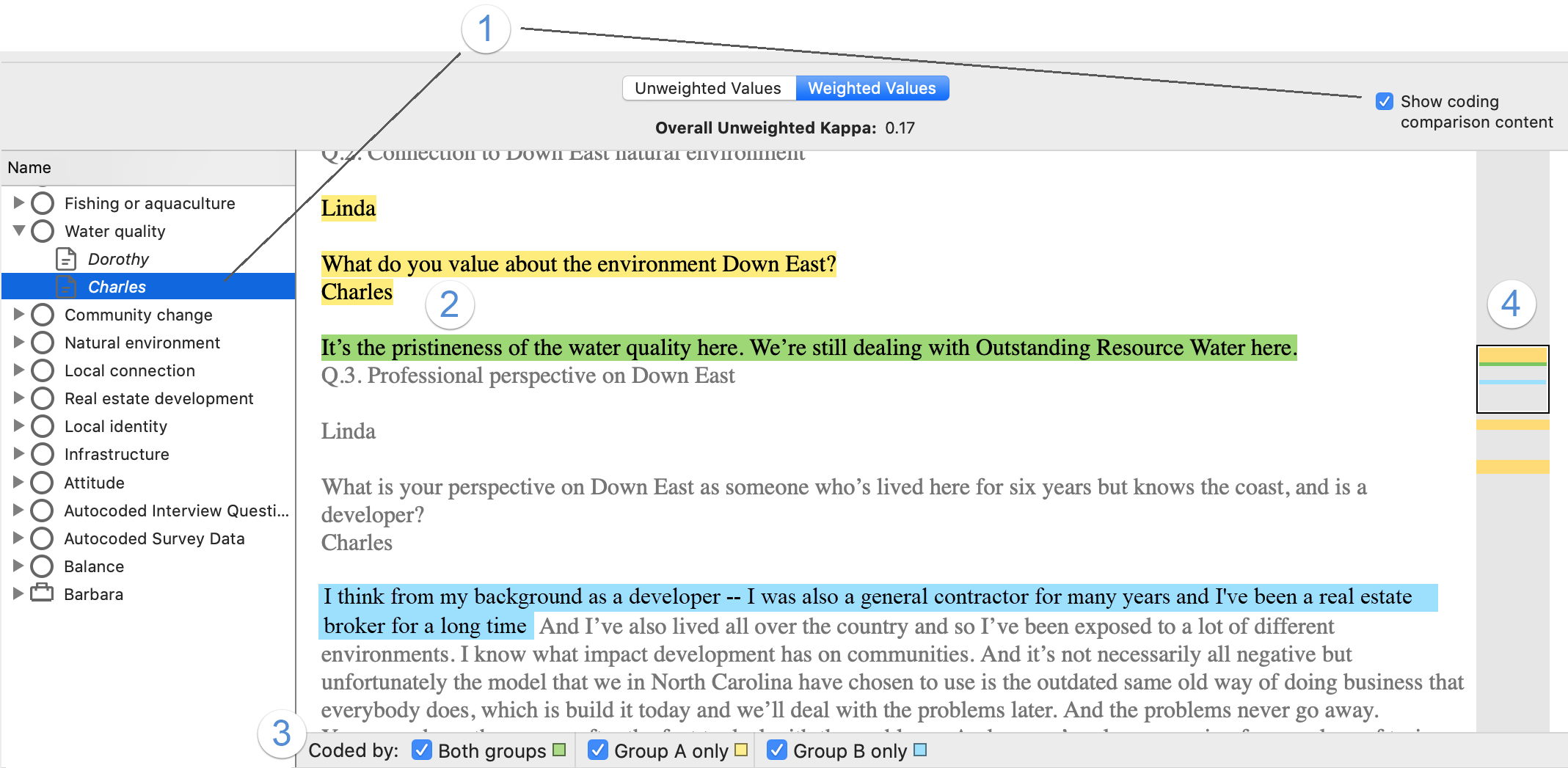
Task: Select Dorothy under Water quality
Action: pyautogui.click(x=117, y=258)
